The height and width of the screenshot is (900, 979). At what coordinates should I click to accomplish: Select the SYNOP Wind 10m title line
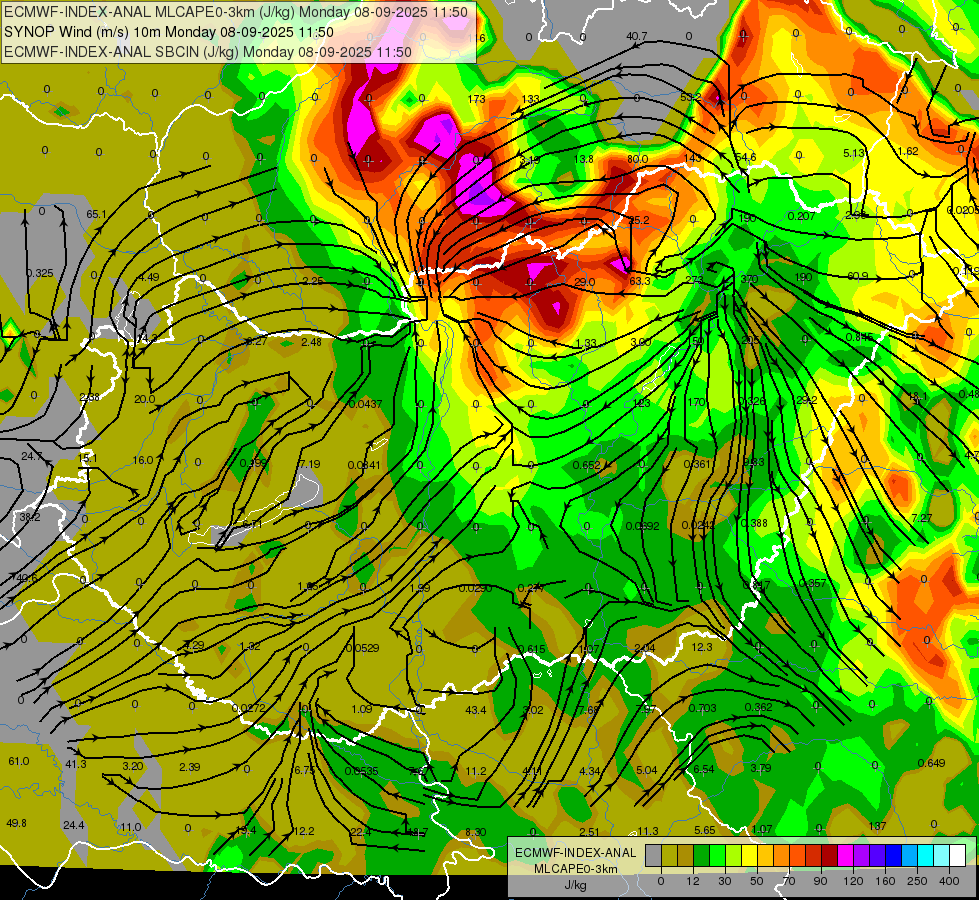click(169, 32)
